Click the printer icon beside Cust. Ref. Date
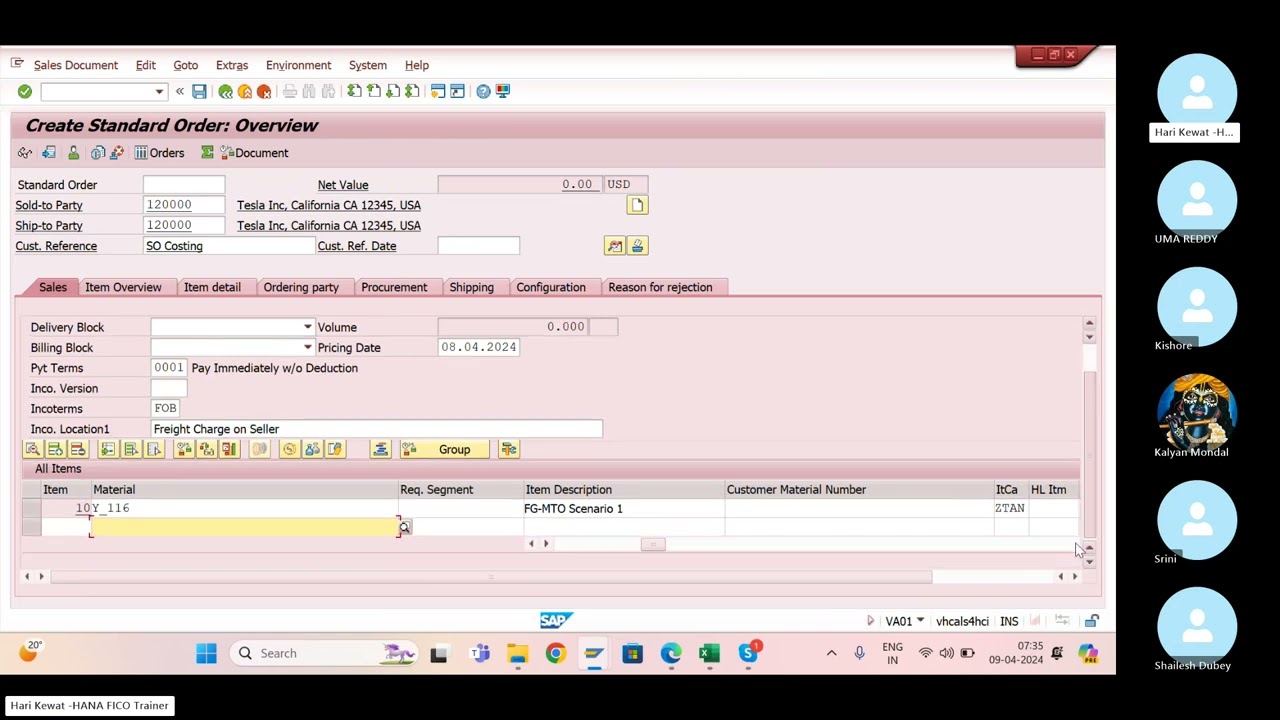This screenshot has height=720, width=1280. point(637,246)
